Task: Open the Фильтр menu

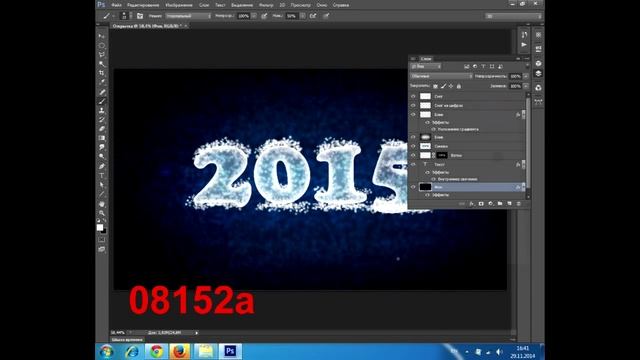Action: [x=266, y=5]
